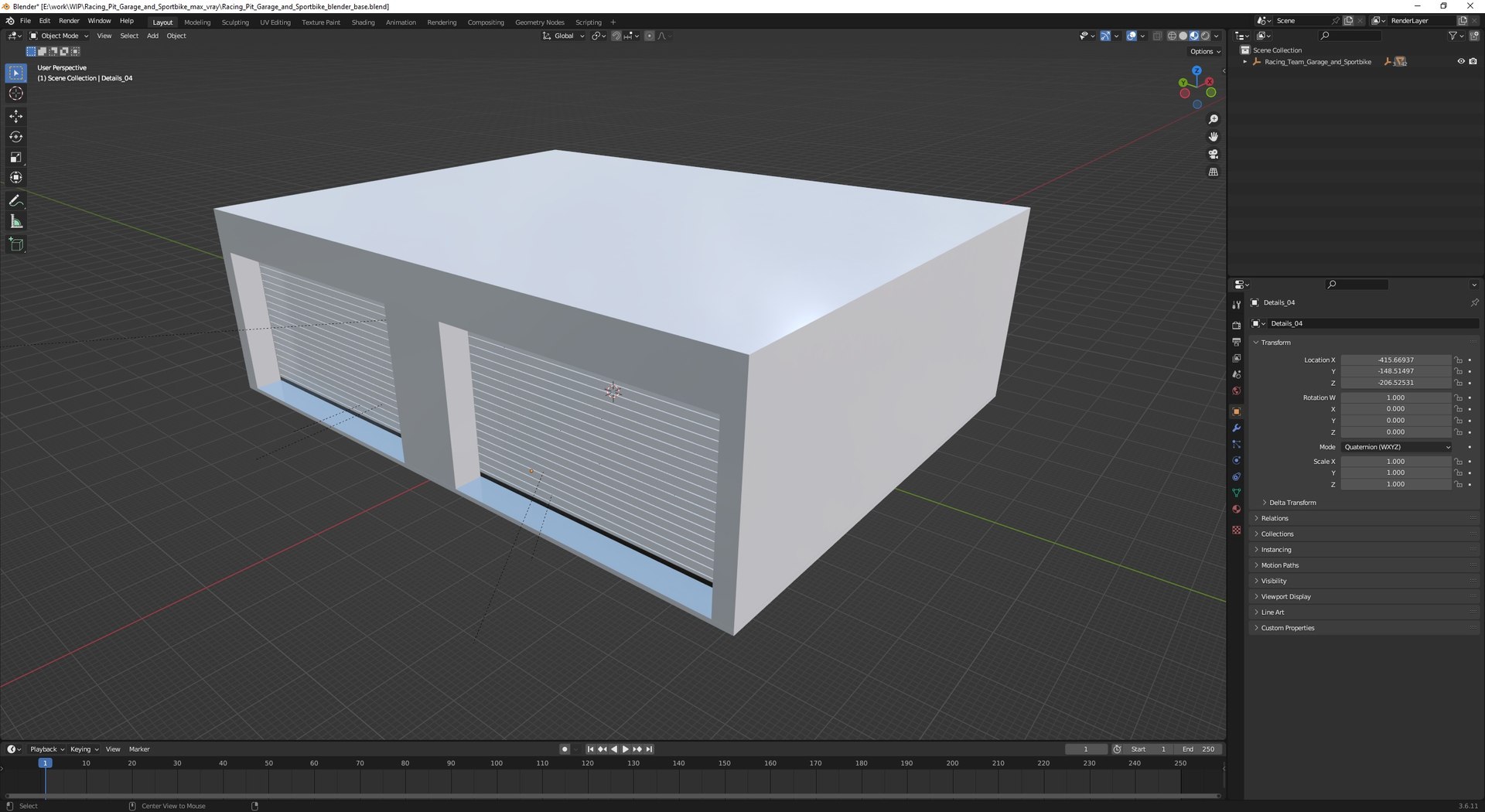The height and width of the screenshot is (812, 1485).
Task: Open the File menu
Action: [x=26, y=21]
